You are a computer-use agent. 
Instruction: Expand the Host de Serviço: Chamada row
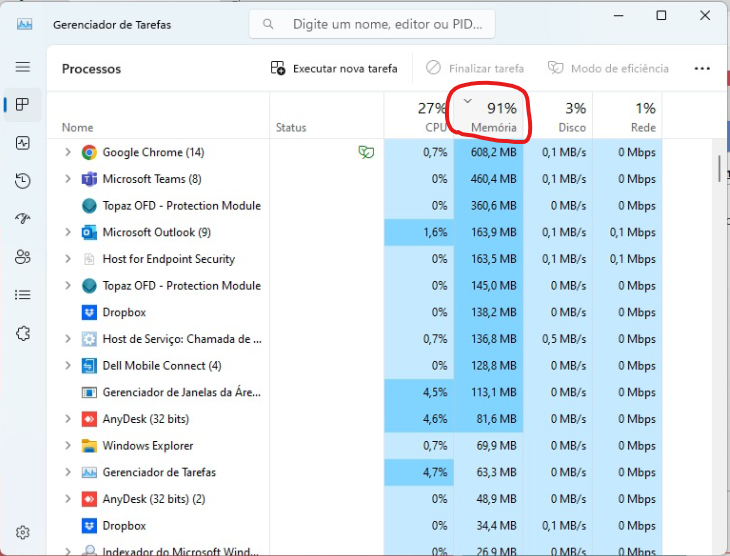pos(68,339)
